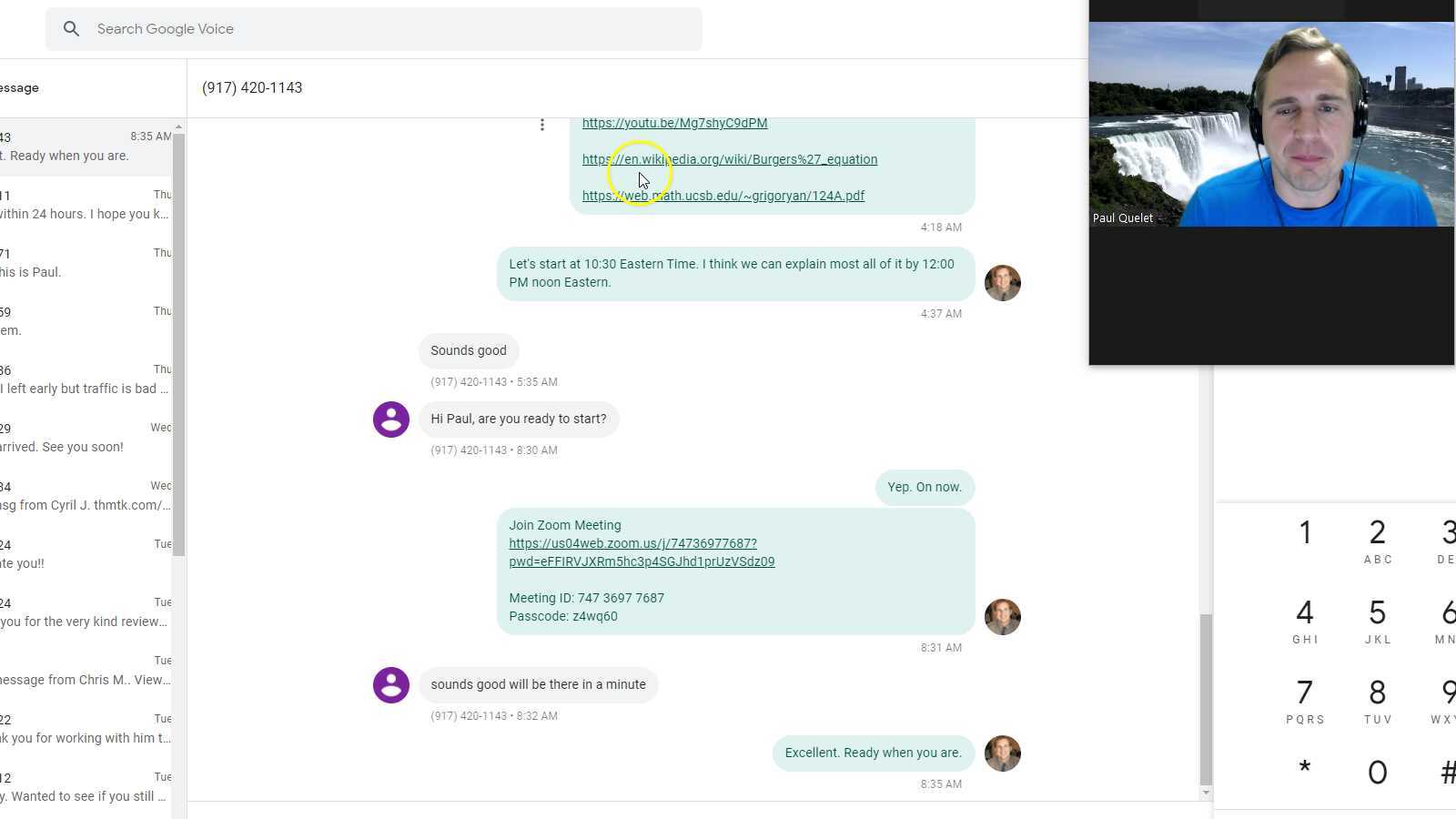Click the 'Paul Quelet' name label in Zoom window
Screen dimensions: 1456x819
tap(1123, 218)
